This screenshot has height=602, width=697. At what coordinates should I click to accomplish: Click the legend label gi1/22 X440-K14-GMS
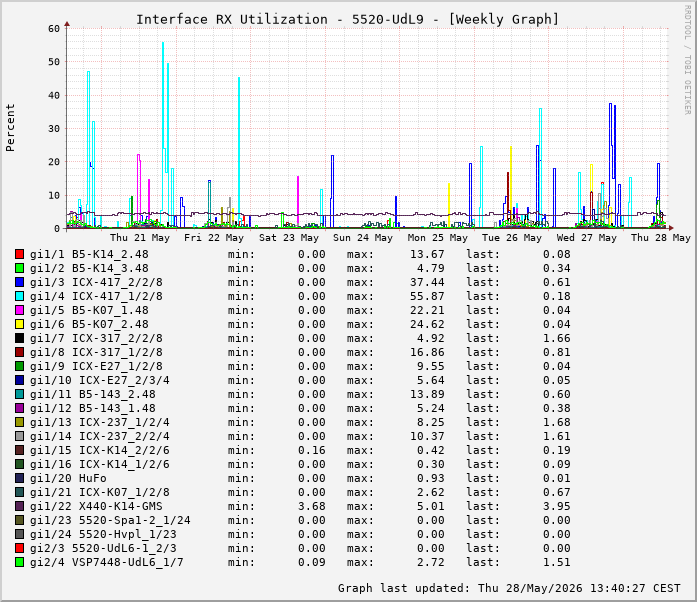(96, 506)
